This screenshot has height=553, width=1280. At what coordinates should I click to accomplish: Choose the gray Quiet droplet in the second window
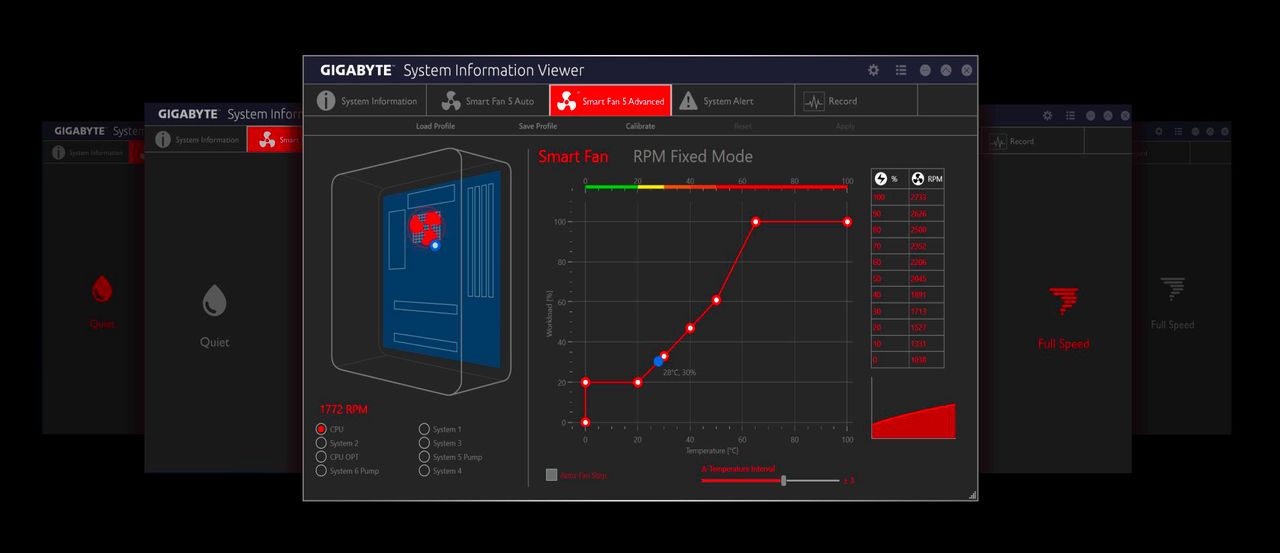pos(214,301)
